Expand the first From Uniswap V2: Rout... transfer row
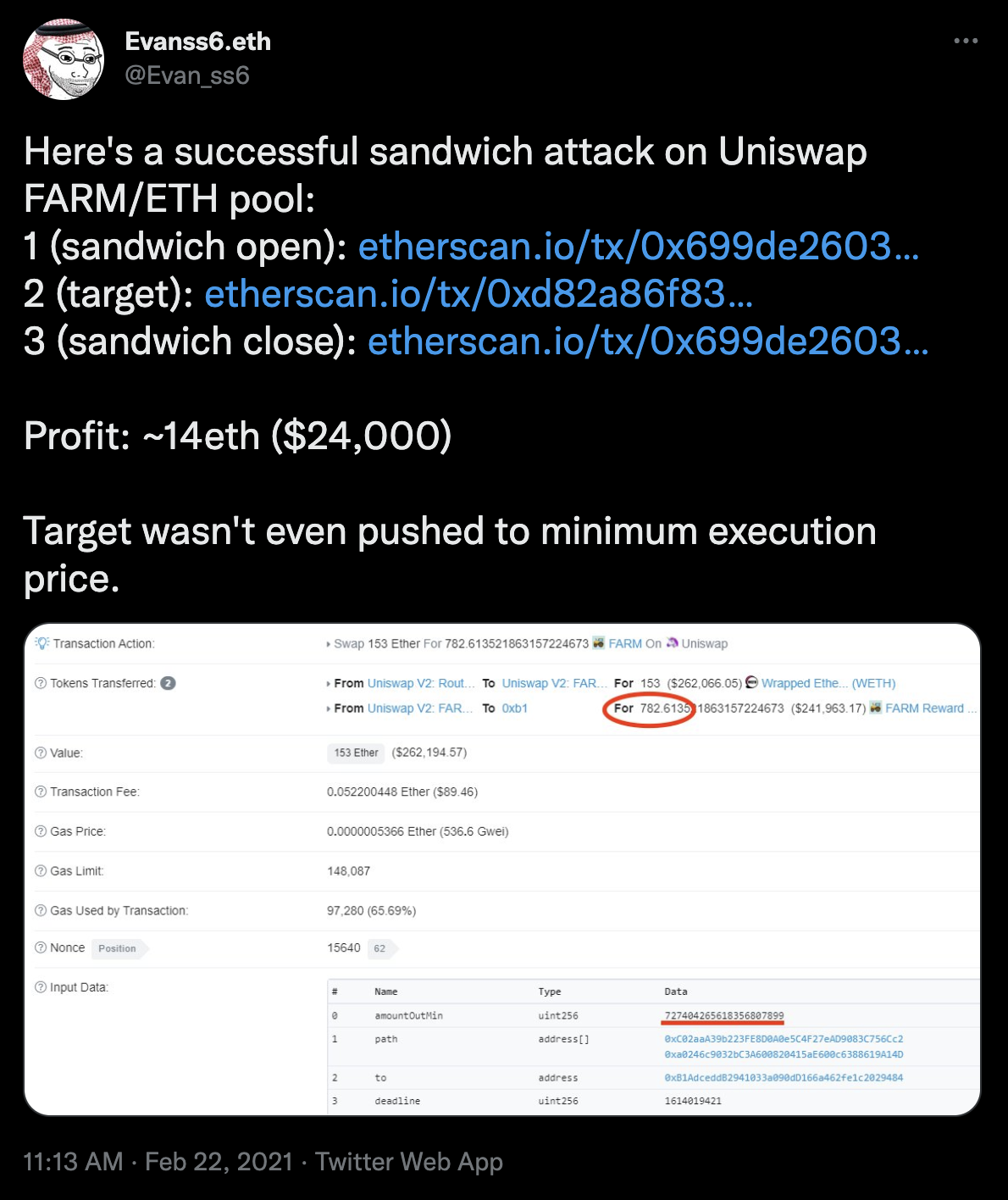Viewport: 1008px width, 1200px height. coord(329,684)
